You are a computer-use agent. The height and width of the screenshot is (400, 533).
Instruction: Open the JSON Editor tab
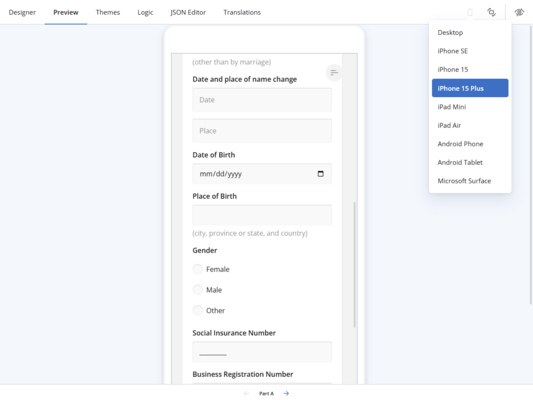(188, 12)
